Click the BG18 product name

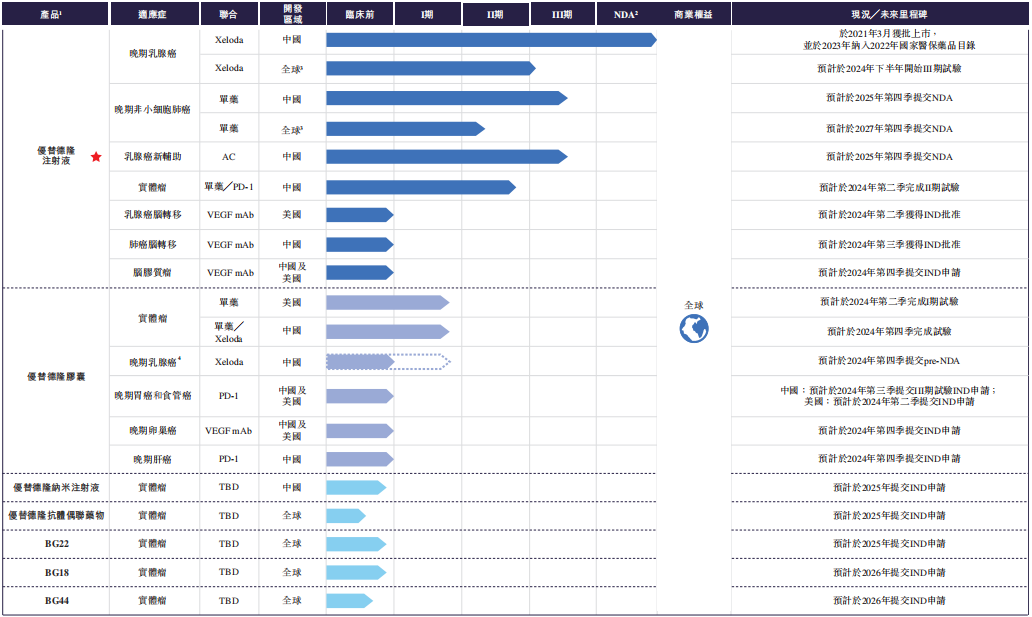[56, 572]
